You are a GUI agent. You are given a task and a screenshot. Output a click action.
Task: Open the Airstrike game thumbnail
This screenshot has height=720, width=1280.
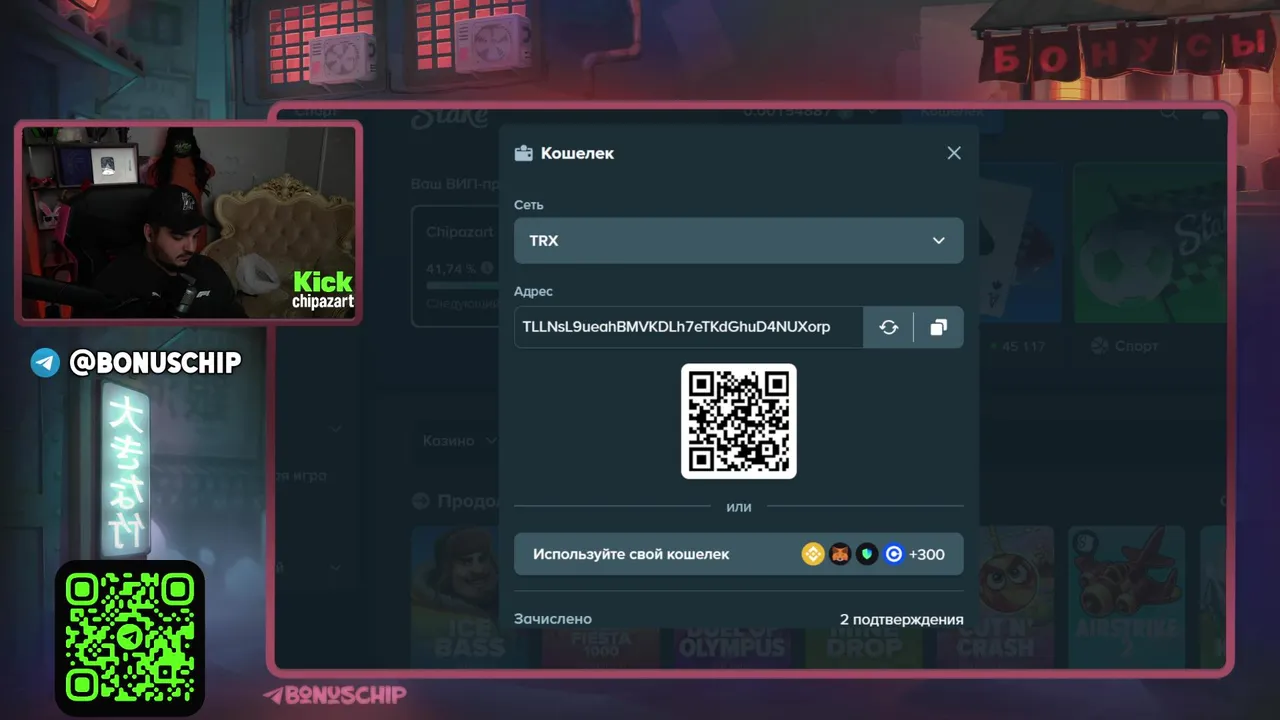1127,598
